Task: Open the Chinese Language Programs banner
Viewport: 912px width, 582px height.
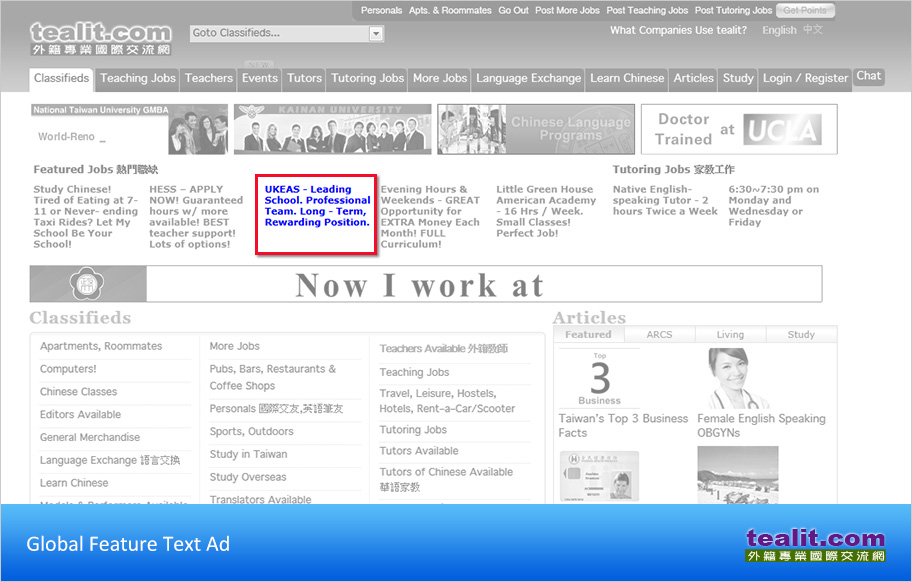Action: pyautogui.click(x=534, y=129)
